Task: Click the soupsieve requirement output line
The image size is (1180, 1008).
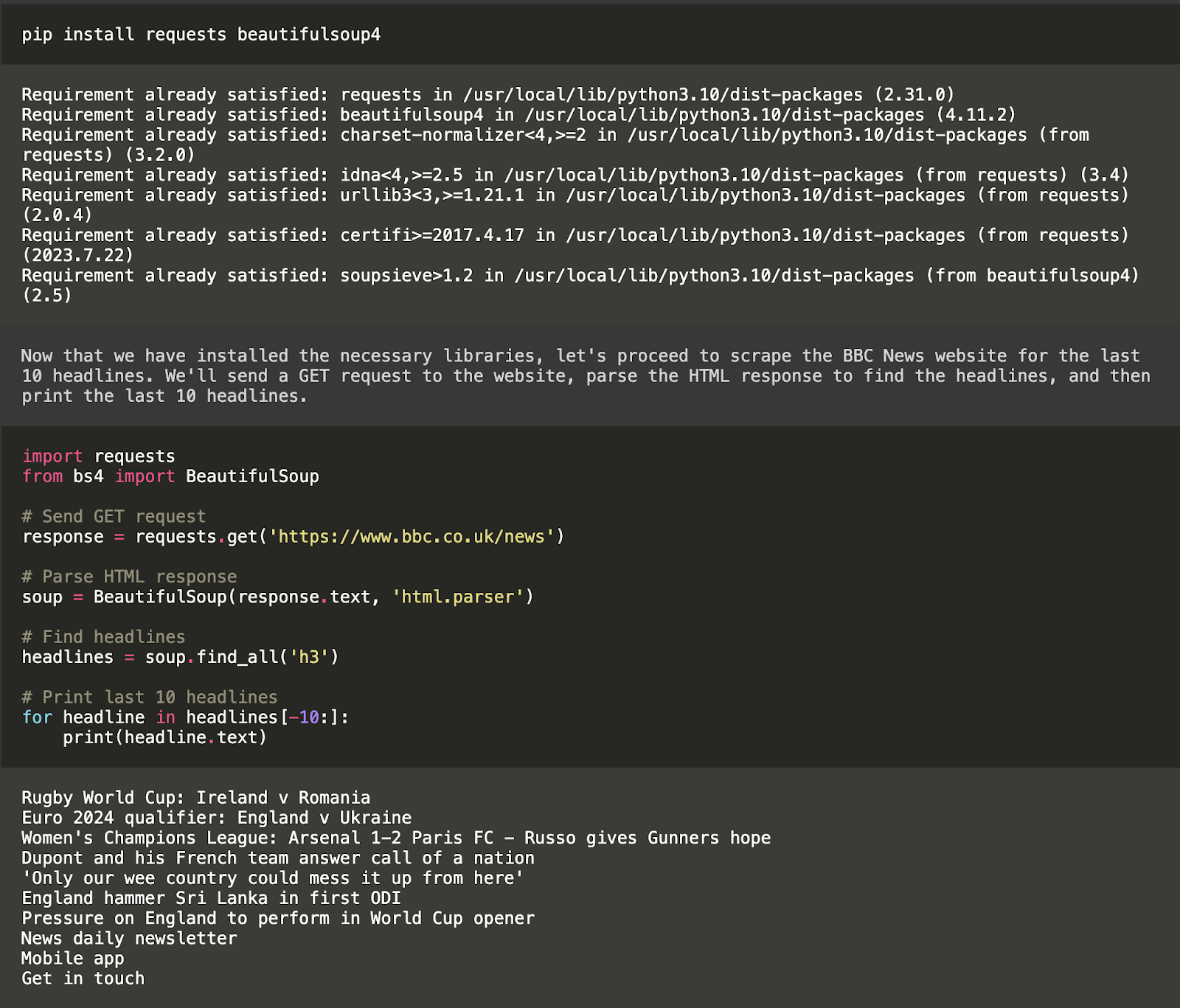Action: [x=580, y=285]
